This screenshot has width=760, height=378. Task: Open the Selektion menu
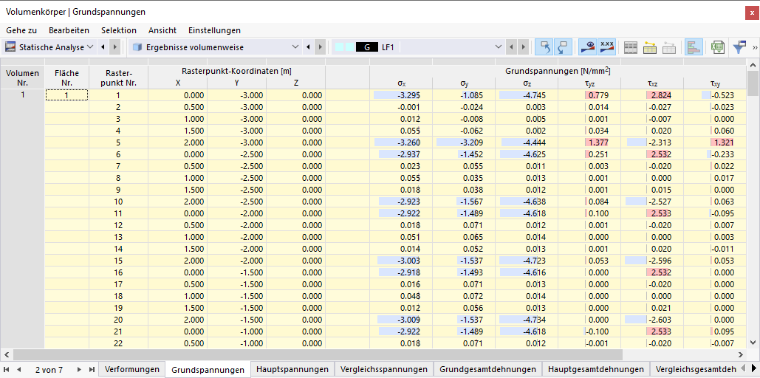pos(119,30)
